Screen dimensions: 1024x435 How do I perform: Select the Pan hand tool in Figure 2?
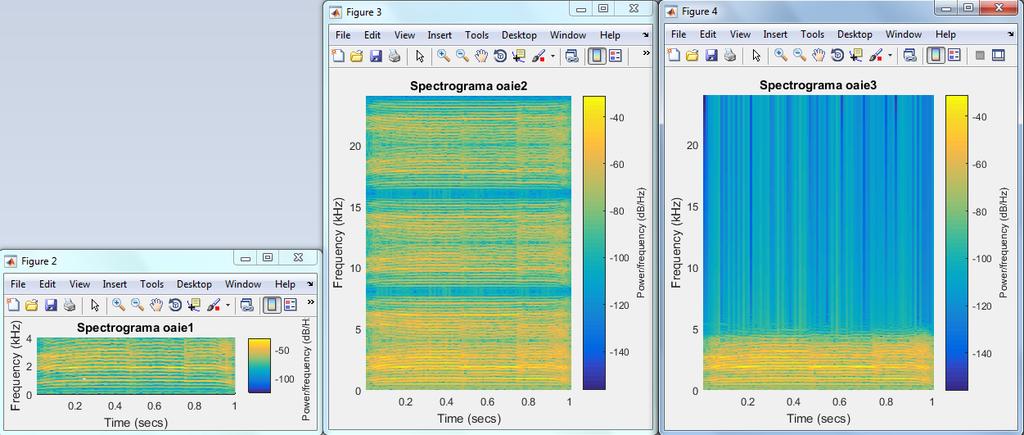click(155, 305)
